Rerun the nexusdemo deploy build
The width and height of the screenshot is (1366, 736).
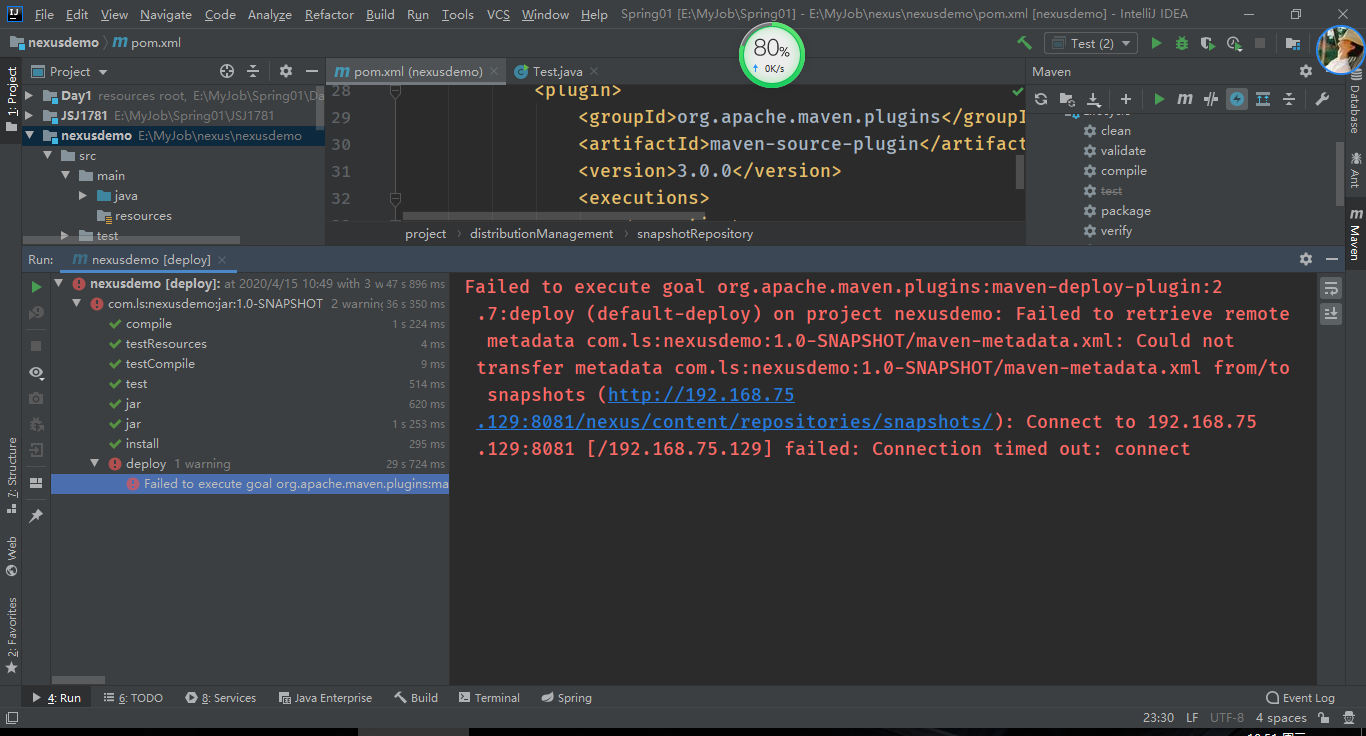(37, 287)
